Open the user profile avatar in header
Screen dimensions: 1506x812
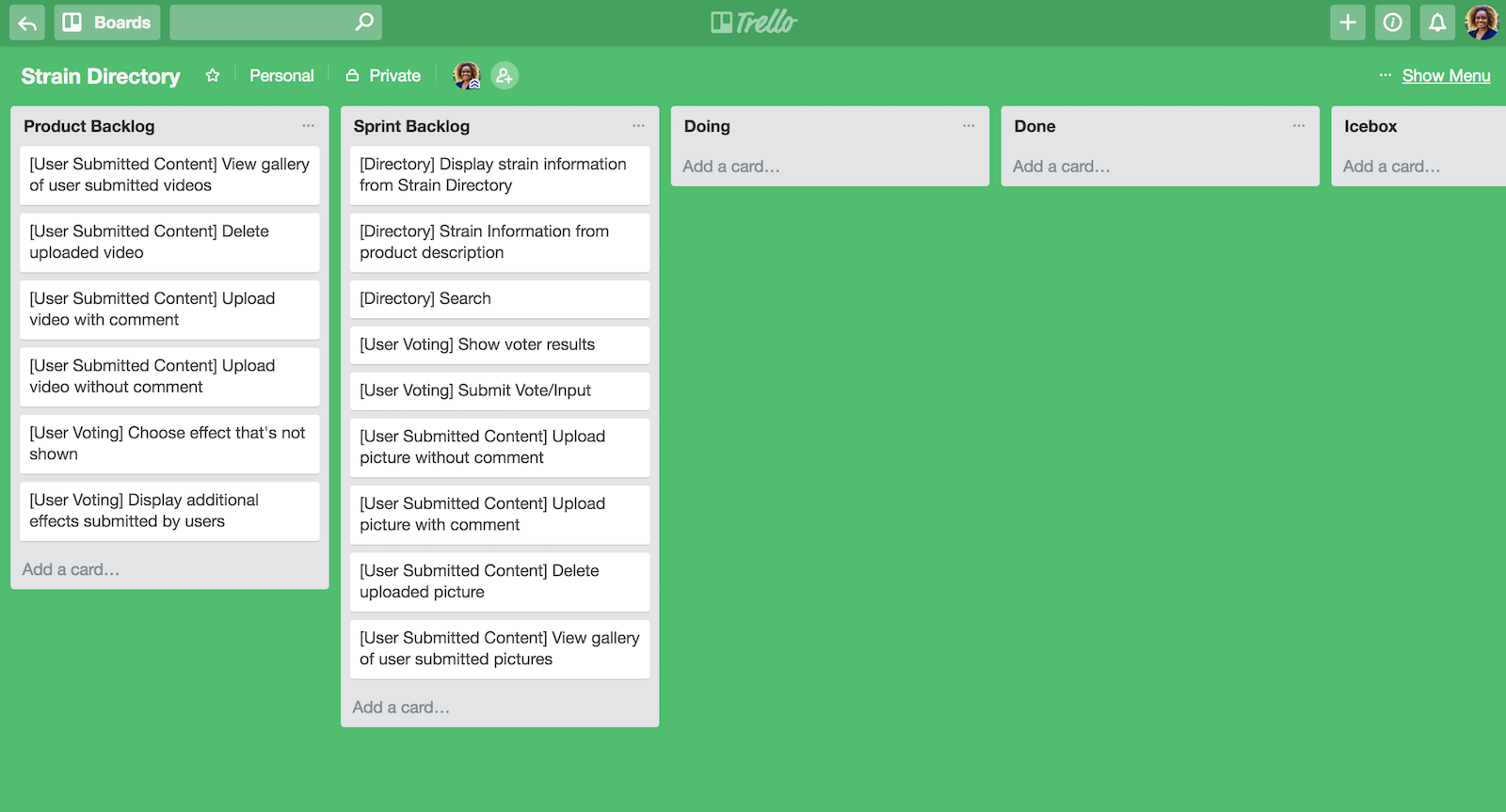pos(1482,23)
